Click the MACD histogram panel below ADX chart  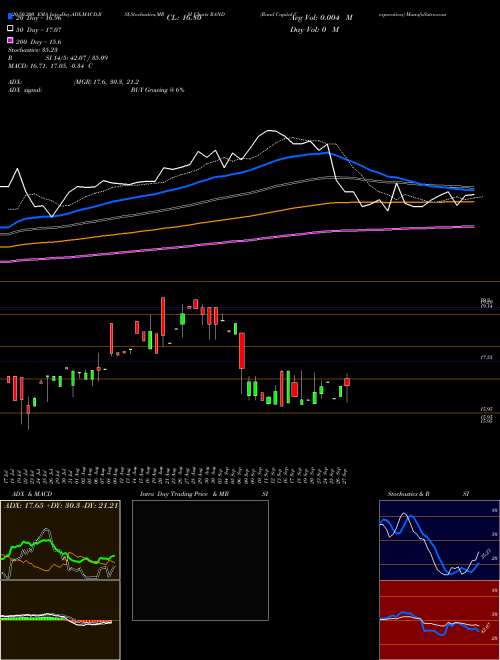[60, 620]
